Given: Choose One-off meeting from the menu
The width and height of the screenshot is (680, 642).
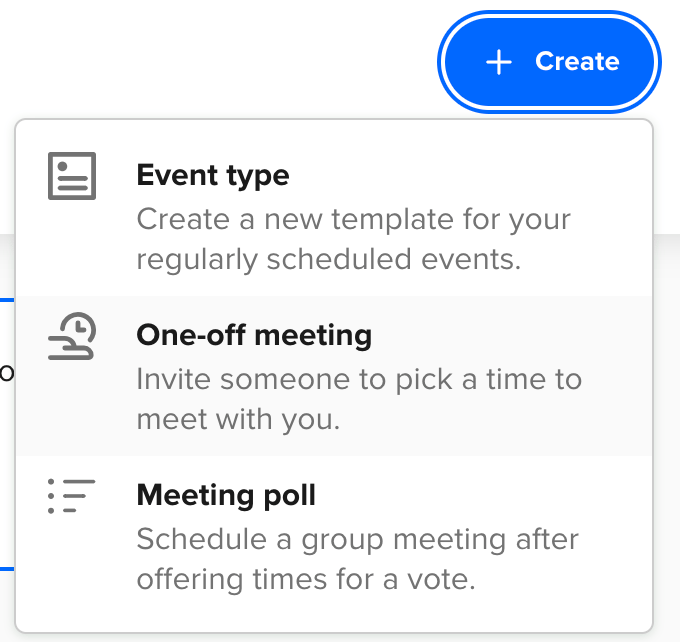Looking at the screenshot, I should [x=334, y=376].
